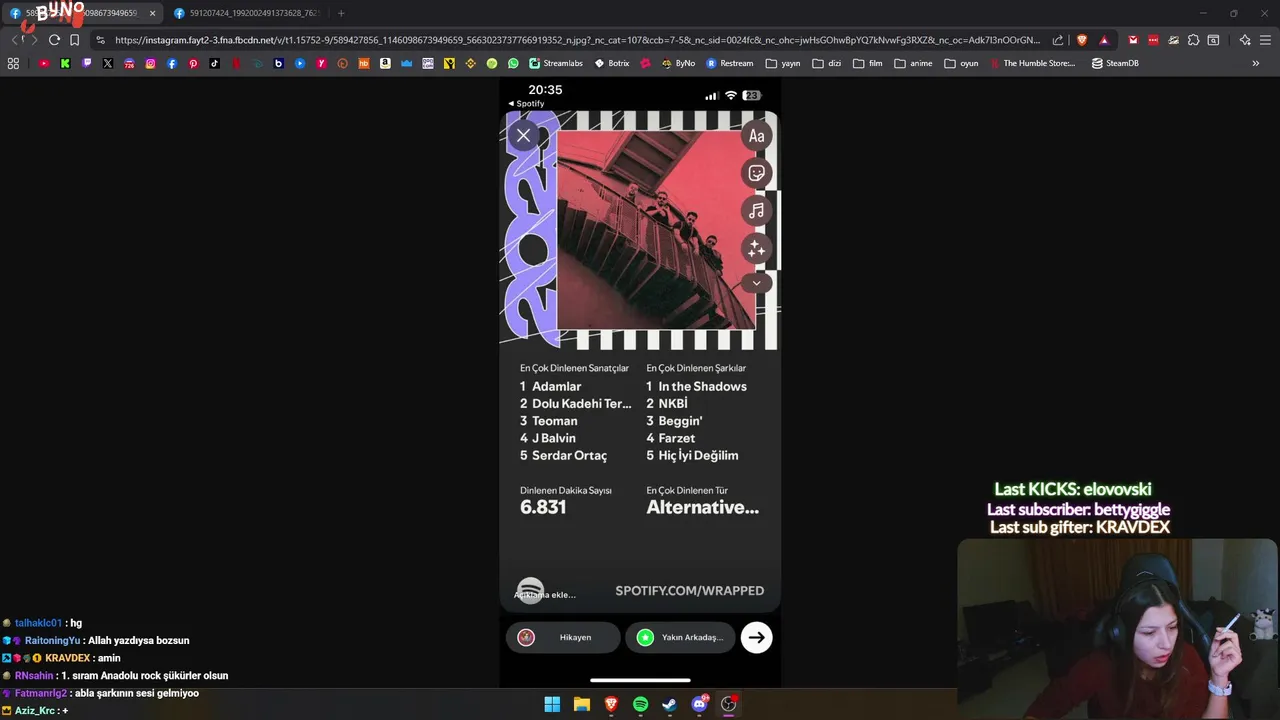Open the Windows Start menu
The image size is (1280, 720).
(x=552, y=704)
